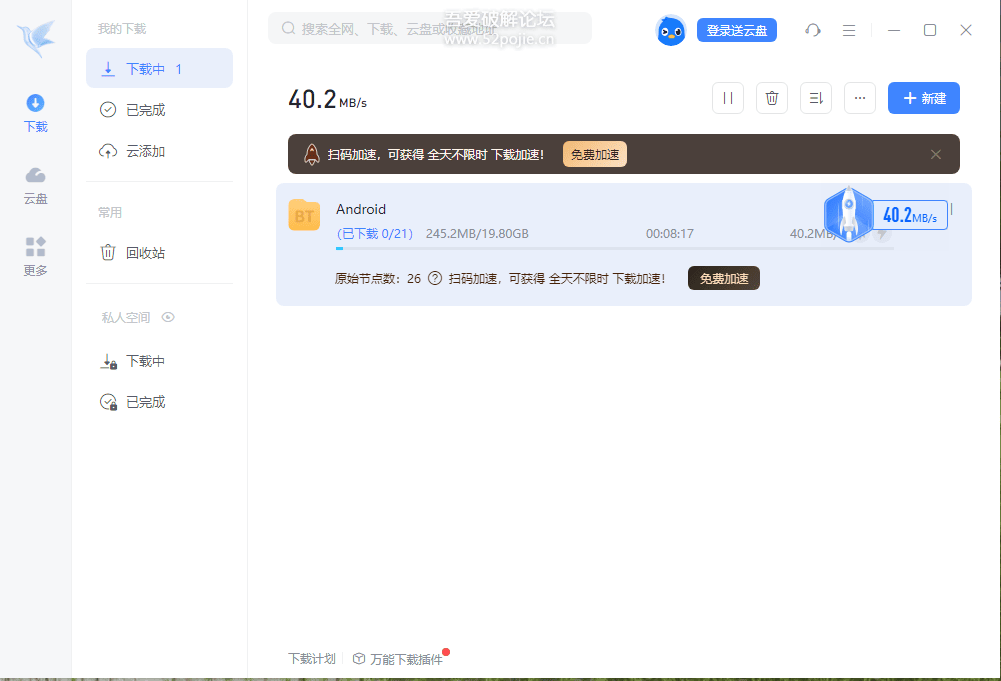Pause all downloads with the pause icon
1001x681 pixels.
727,97
